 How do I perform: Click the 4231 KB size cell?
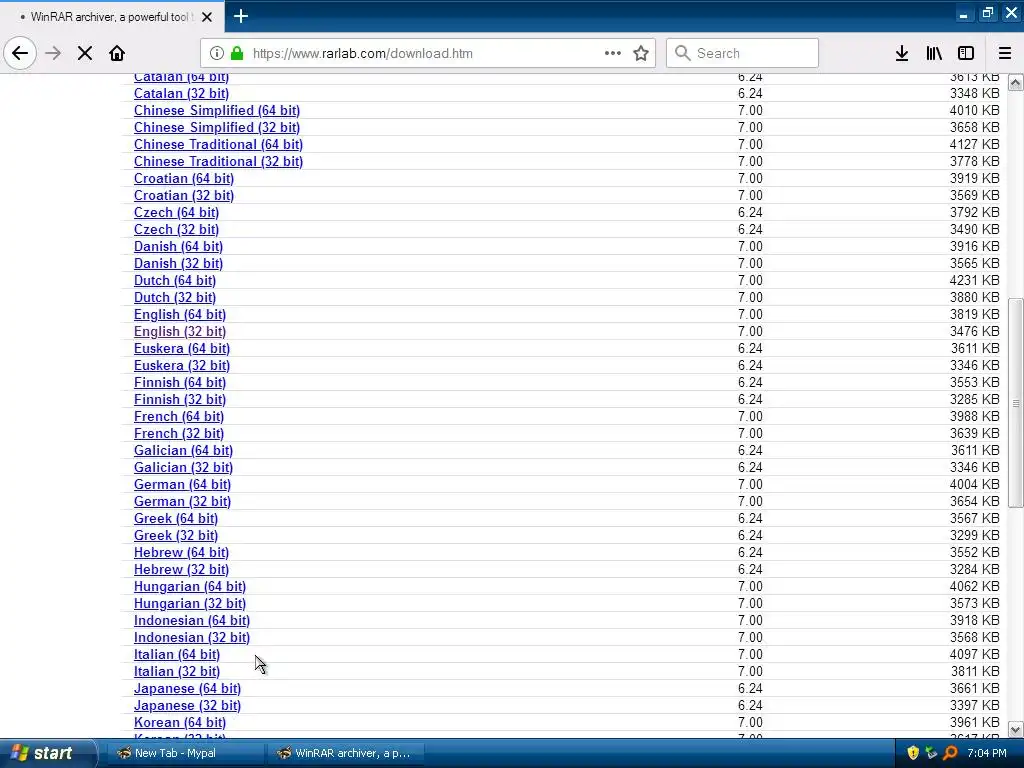tap(974, 280)
